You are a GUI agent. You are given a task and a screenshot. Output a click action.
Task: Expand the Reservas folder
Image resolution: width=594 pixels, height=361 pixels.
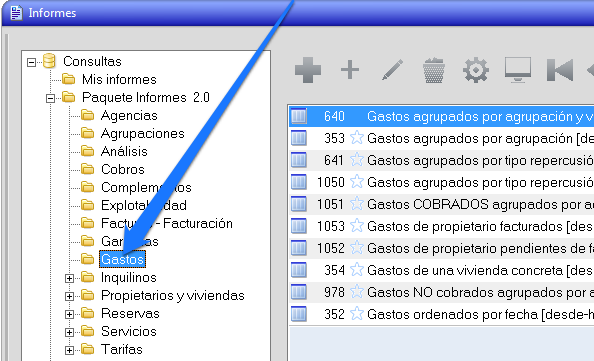pyautogui.click(x=69, y=314)
